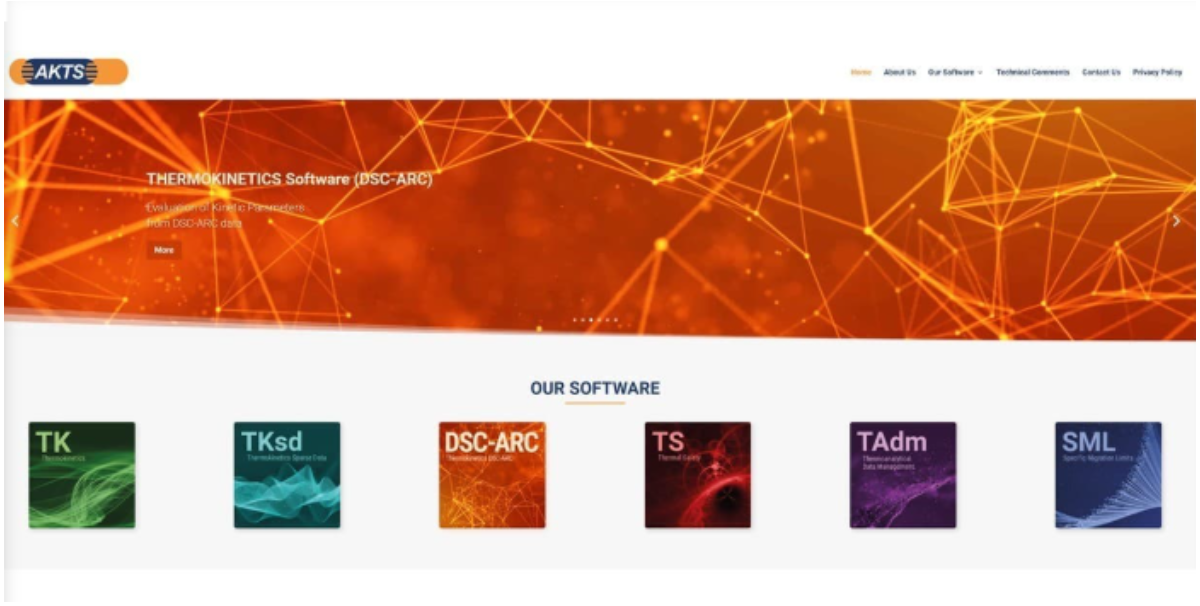Click the AKTS logo

point(68,72)
